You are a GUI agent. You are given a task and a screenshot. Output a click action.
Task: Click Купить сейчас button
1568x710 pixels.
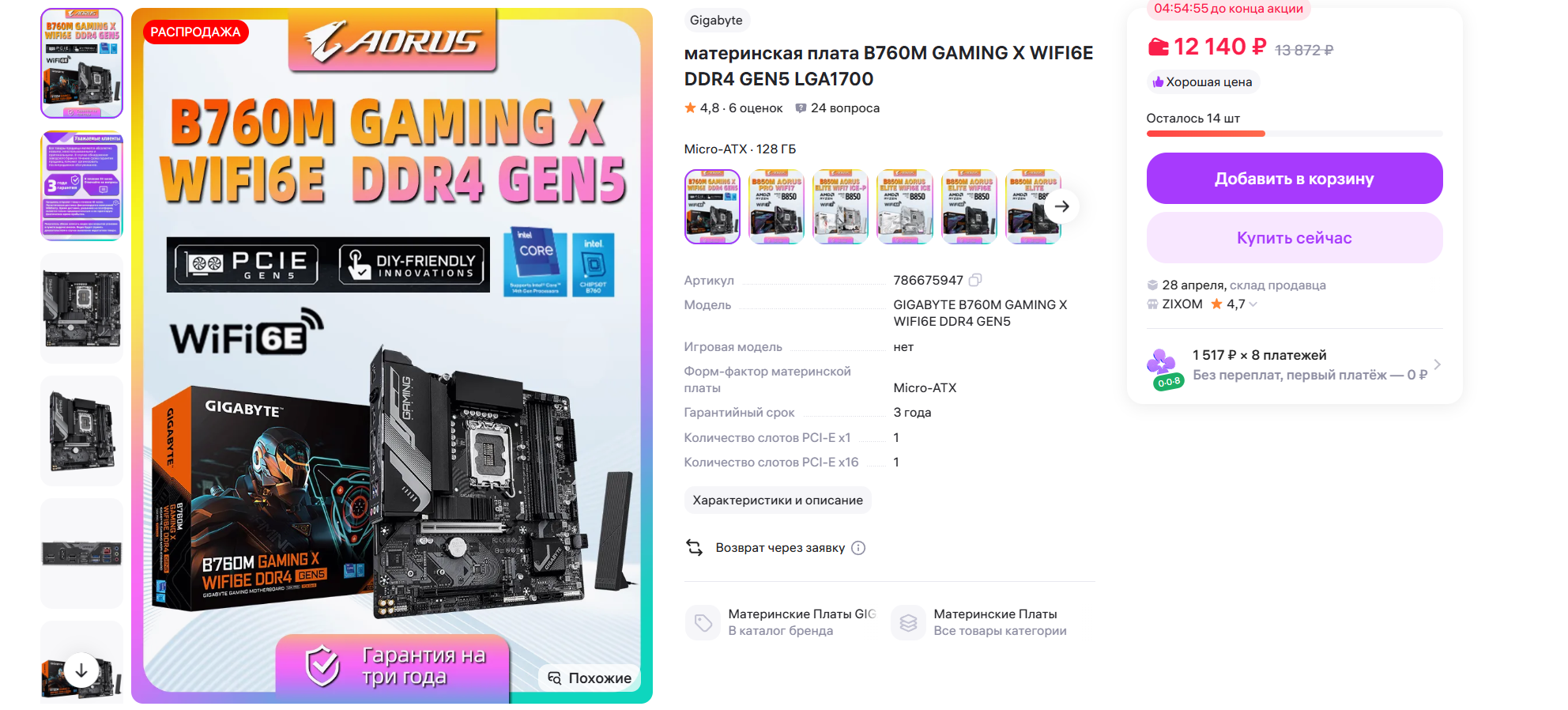1295,238
